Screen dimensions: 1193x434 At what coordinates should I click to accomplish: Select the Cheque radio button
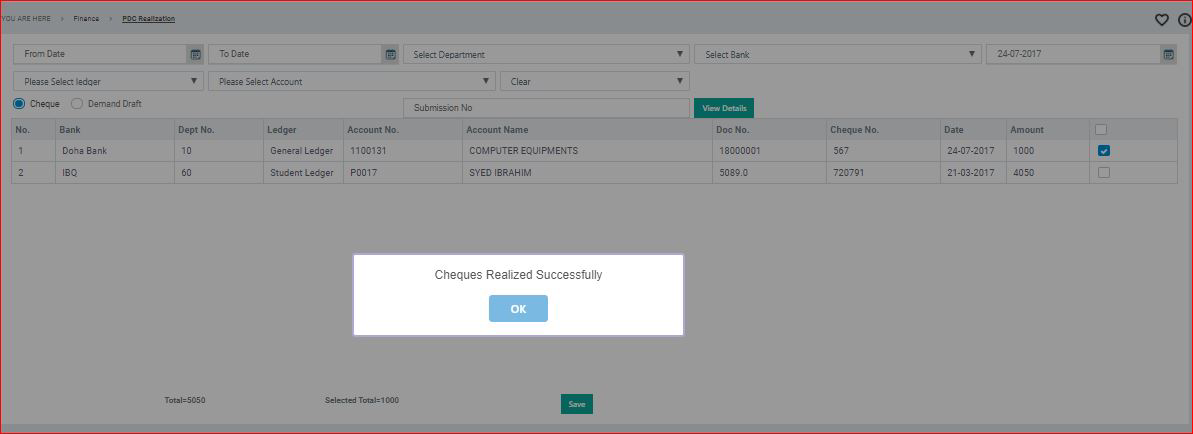pyautogui.click(x=19, y=104)
